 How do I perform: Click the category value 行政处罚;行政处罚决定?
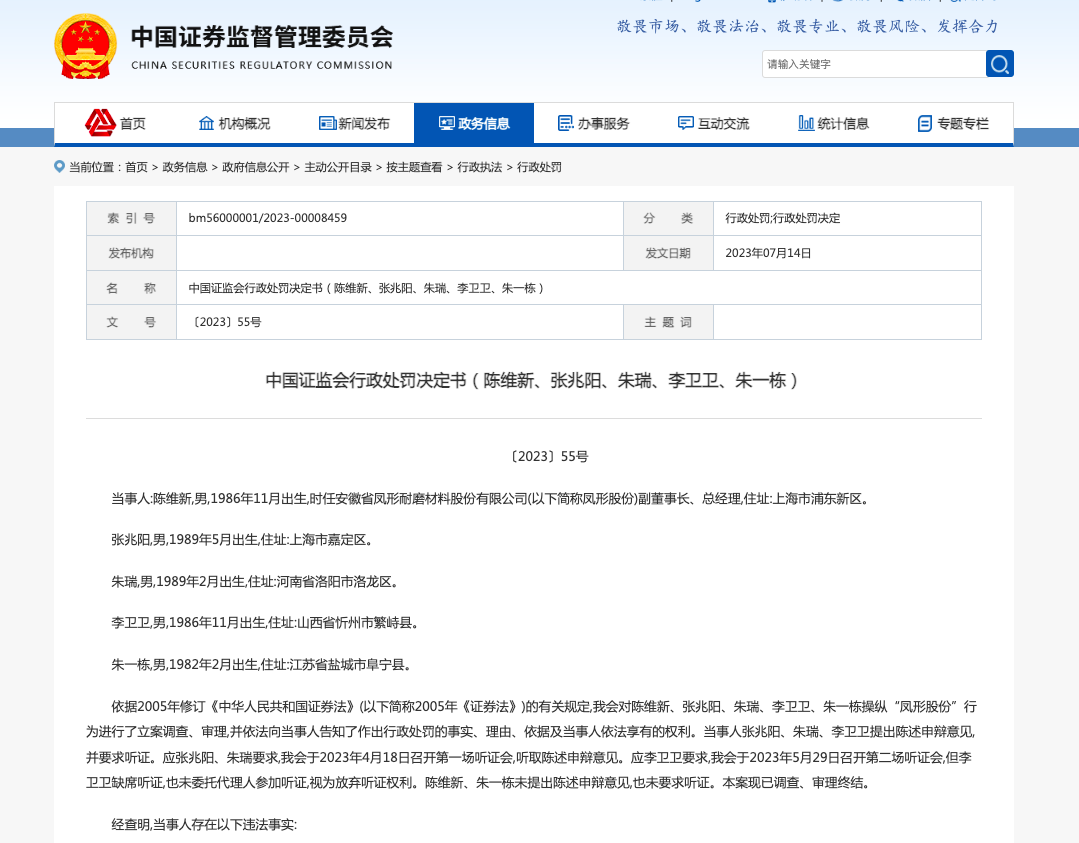coord(782,218)
